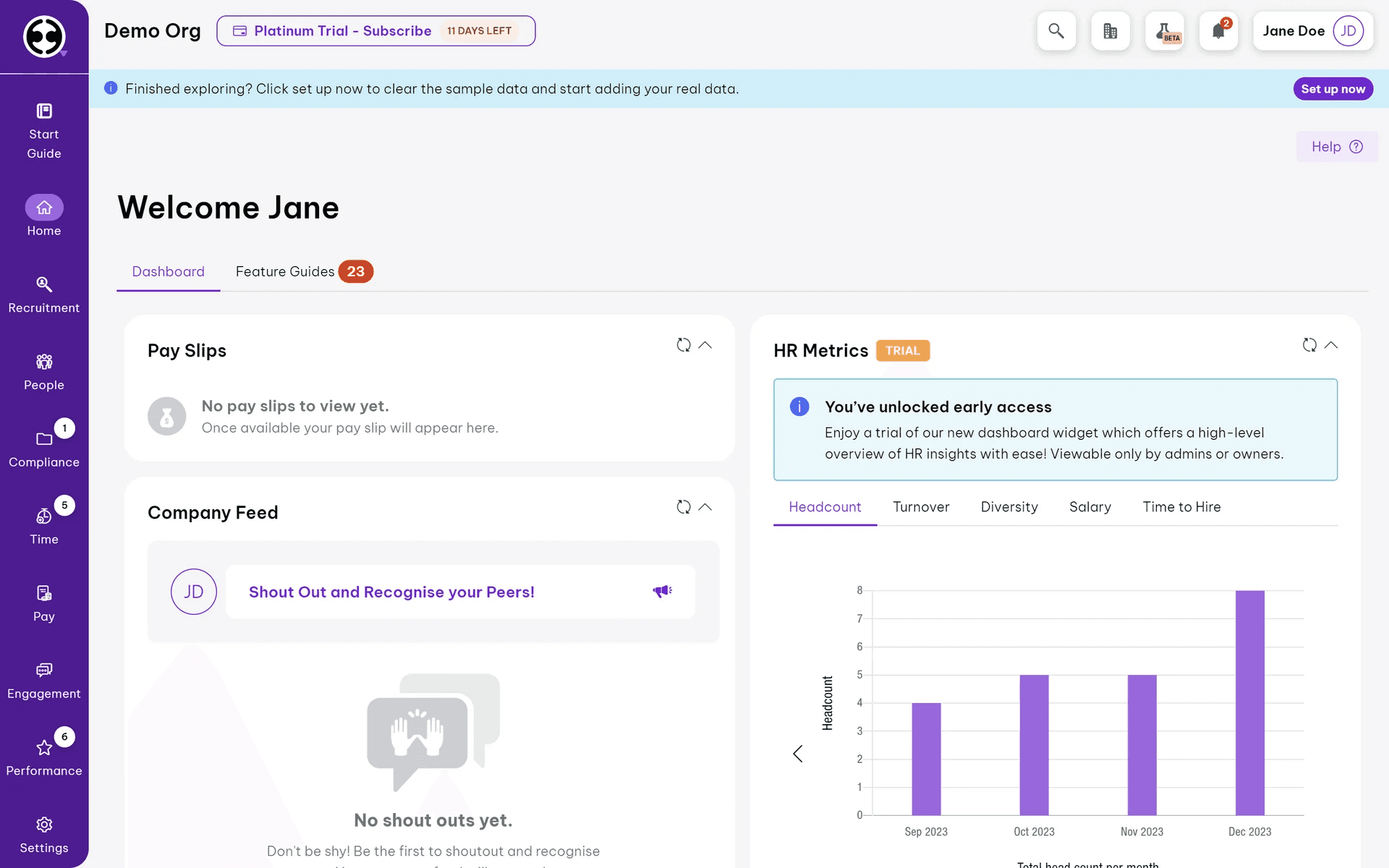The image size is (1389, 868).
Task: Open the search magnifier in header
Action: tap(1056, 31)
